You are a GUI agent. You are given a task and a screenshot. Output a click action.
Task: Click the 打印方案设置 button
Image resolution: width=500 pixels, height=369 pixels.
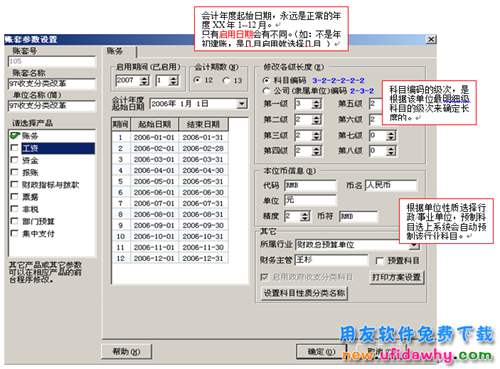(396, 277)
